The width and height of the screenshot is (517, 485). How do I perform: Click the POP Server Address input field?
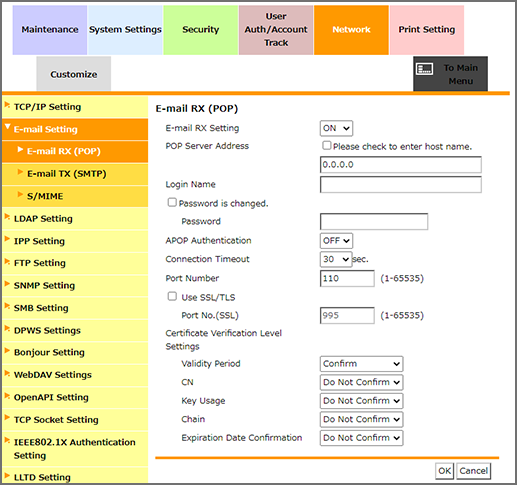tap(401, 165)
